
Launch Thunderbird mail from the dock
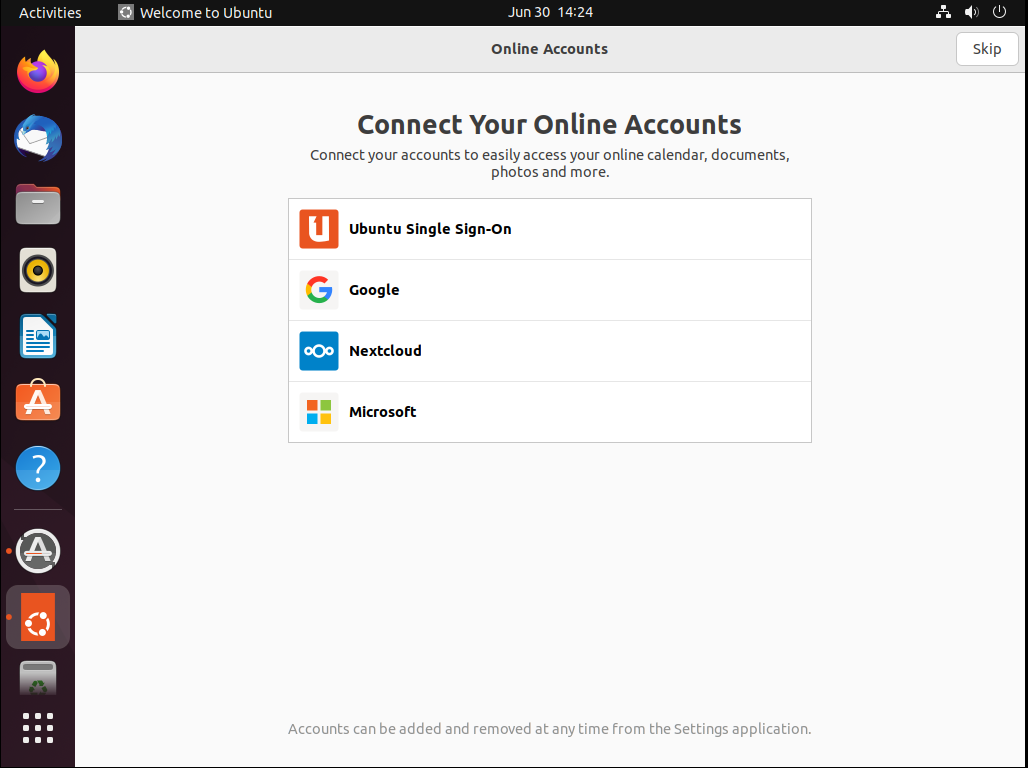click(38, 138)
